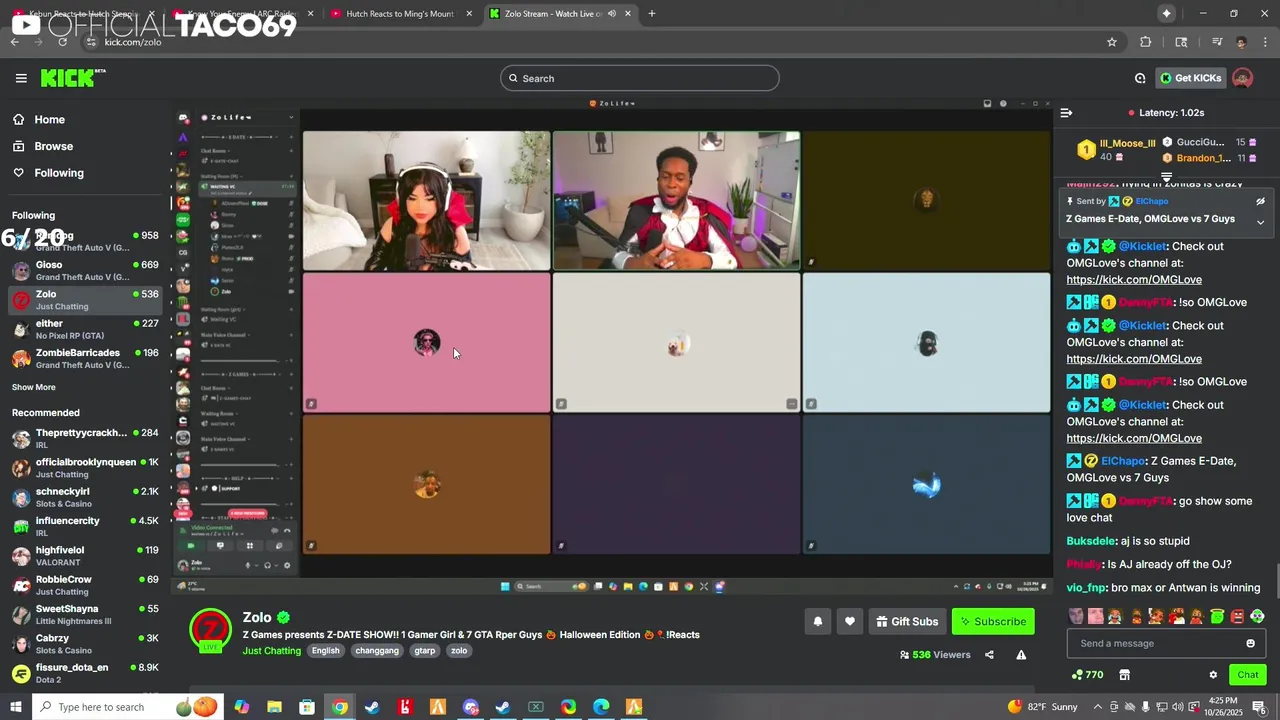Click the Gift Subs button

point(906,621)
